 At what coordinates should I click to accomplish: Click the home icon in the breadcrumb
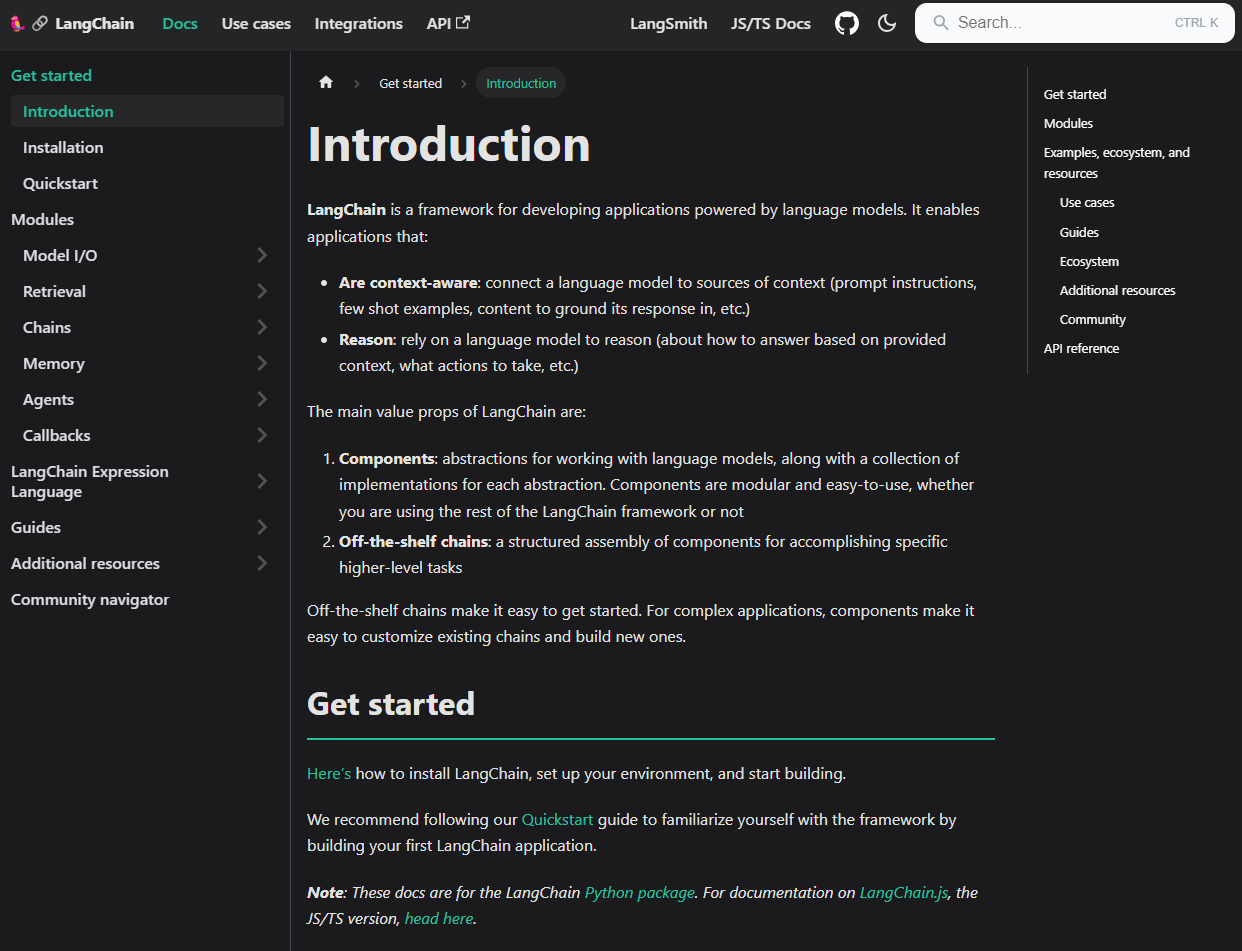(325, 83)
